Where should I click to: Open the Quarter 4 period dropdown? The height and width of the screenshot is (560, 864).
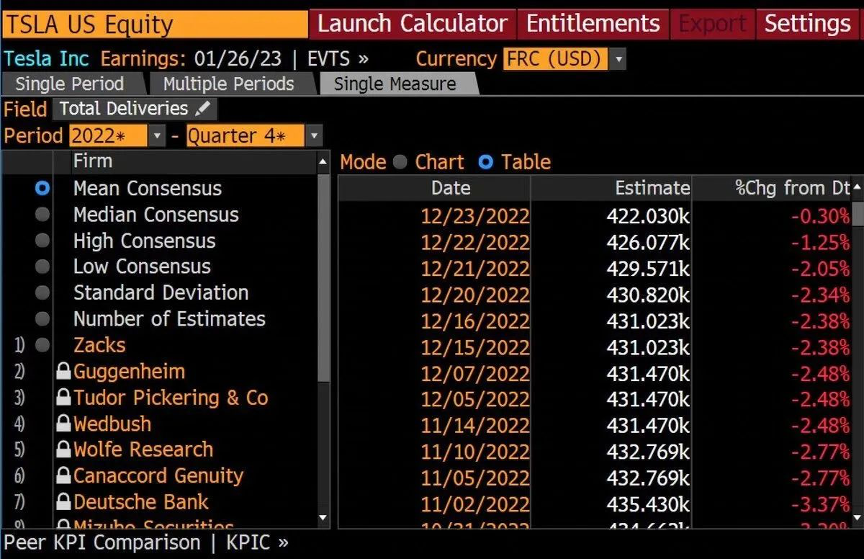click(314, 136)
